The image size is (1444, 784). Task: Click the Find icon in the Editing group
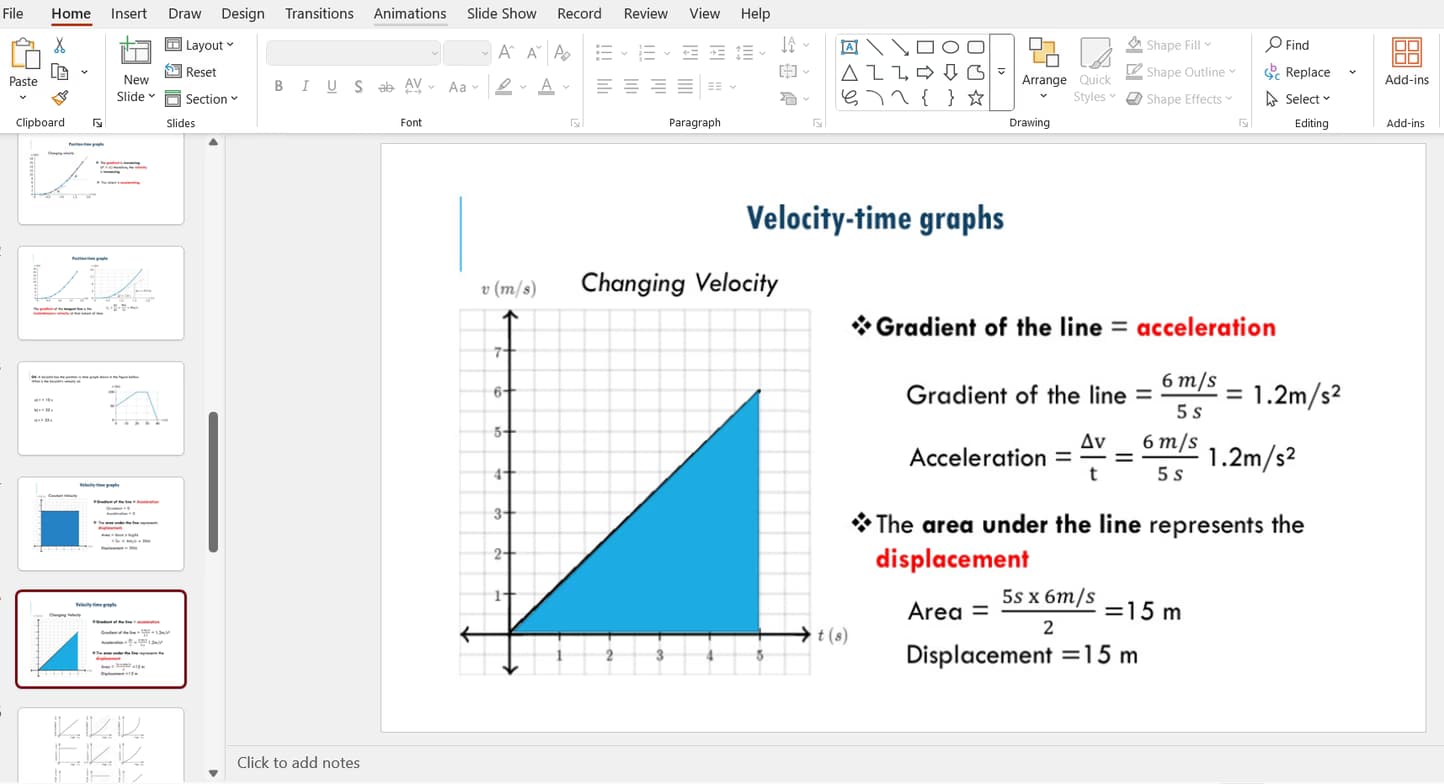click(1287, 44)
